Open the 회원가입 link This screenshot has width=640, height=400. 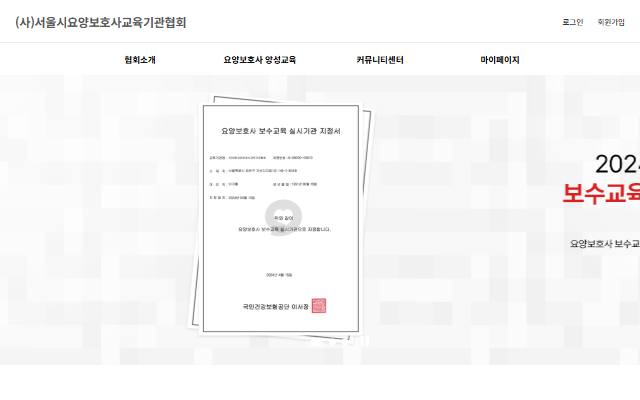point(611,22)
